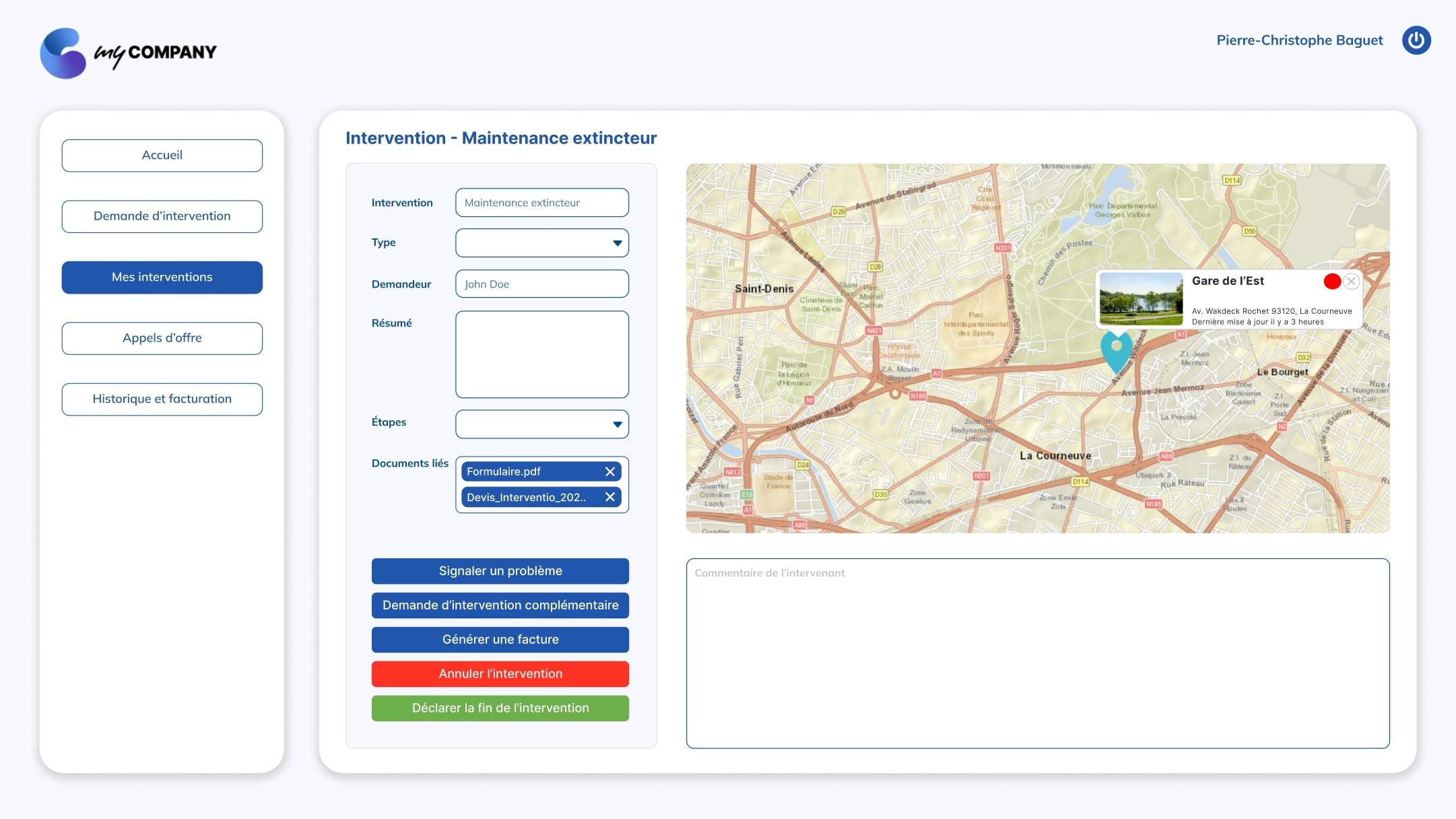This screenshot has height=819, width=1456.
Task: Click remove icon on Devis_Interventio_202...
Action: tap(611, 497)
